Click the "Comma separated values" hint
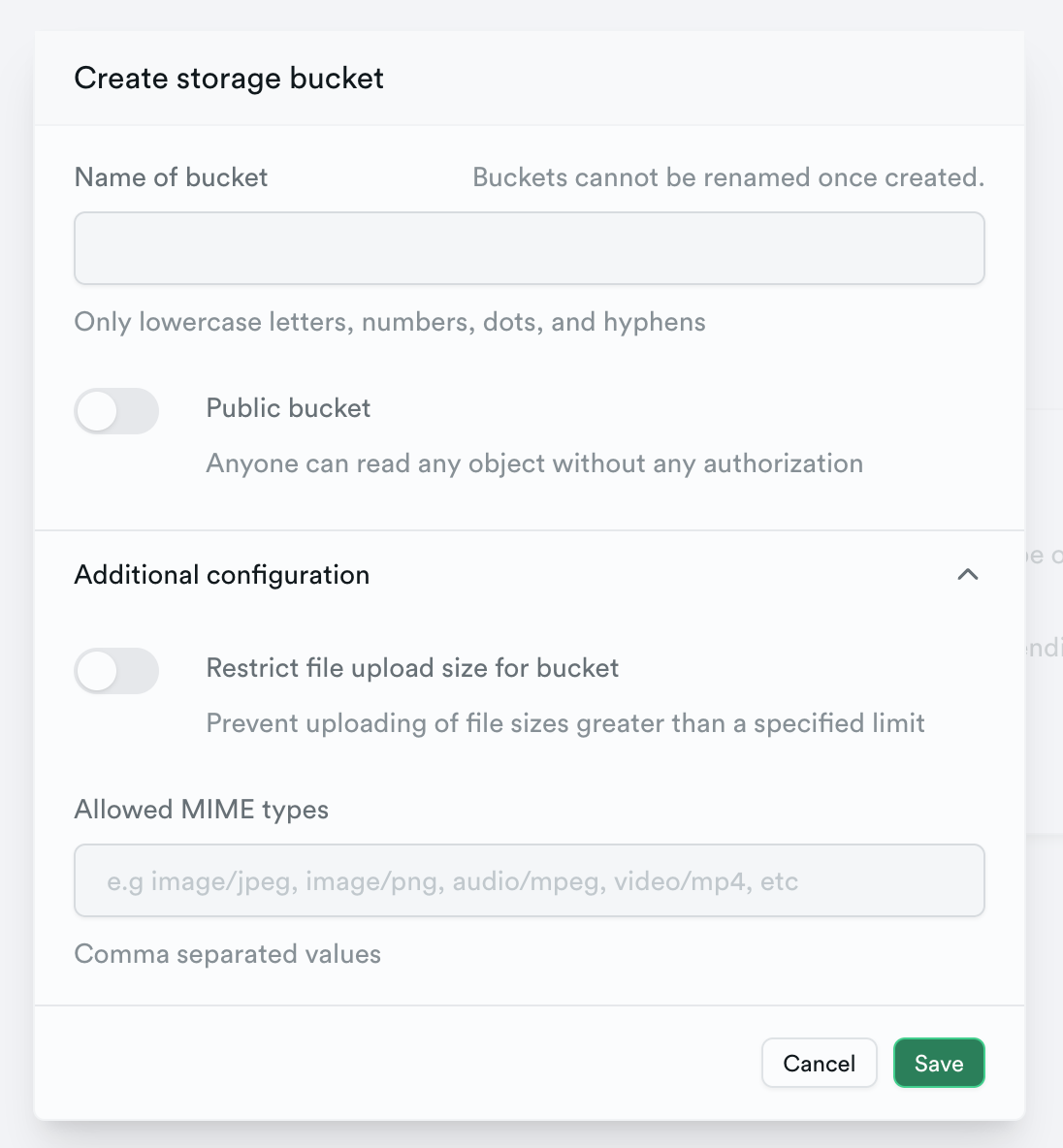 [x=228, y=954]
